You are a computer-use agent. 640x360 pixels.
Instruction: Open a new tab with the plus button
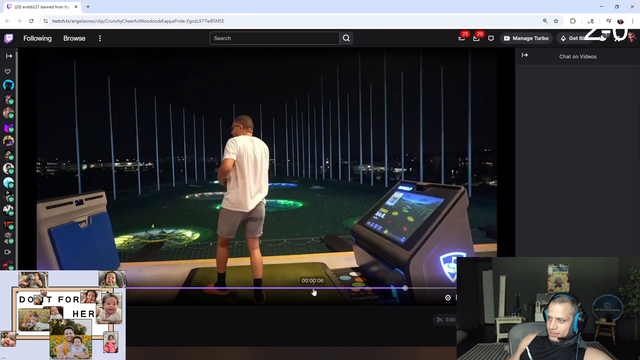(x=88, y=7)
